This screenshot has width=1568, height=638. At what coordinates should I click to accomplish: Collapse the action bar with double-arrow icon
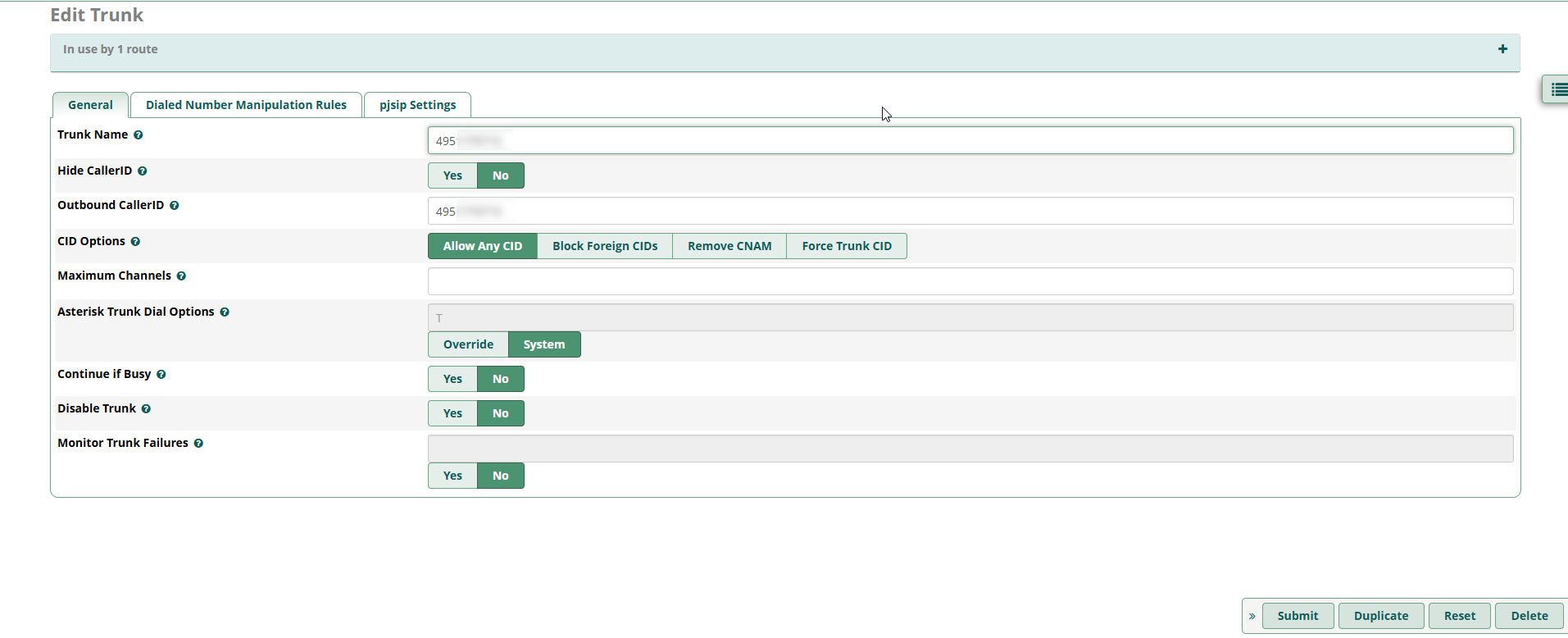pos(1252,616)
